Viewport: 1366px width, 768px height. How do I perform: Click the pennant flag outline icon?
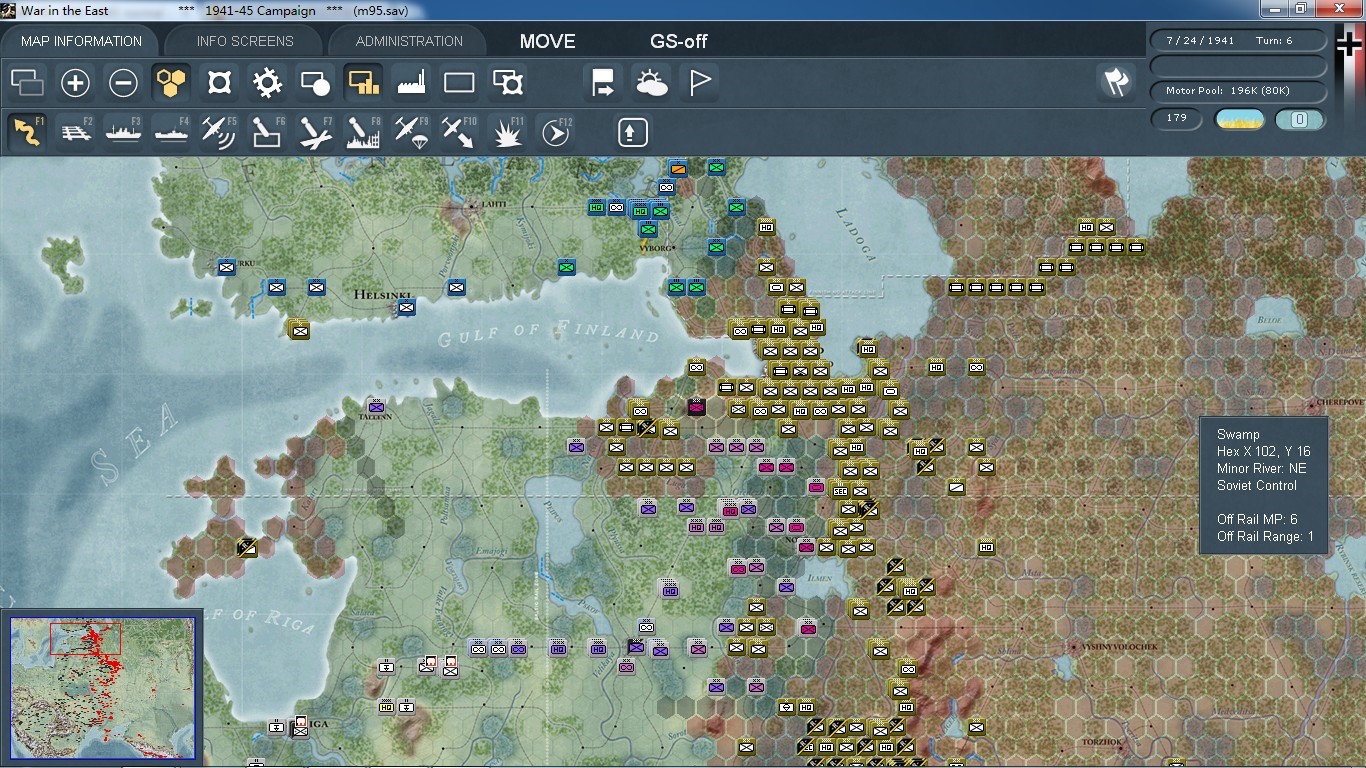[700, 83]
